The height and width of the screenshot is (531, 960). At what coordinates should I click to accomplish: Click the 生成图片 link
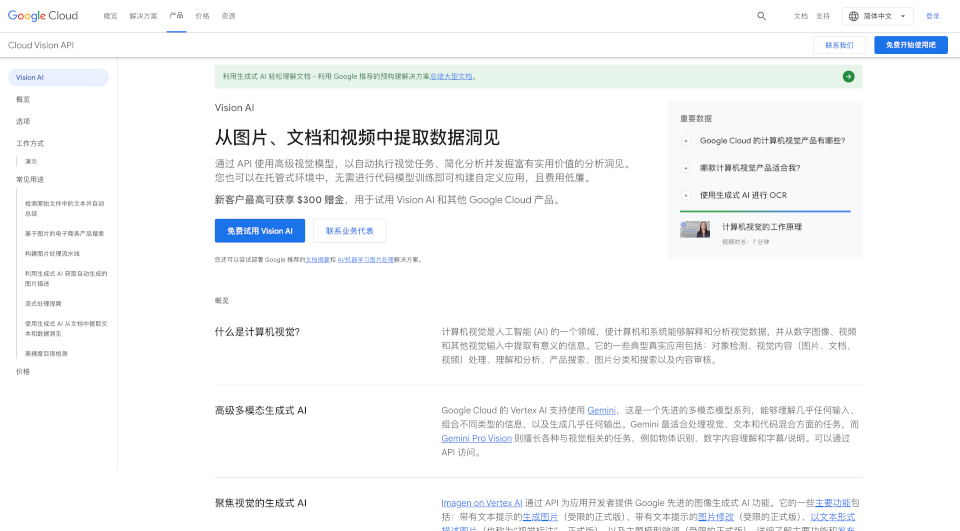tap(540, 517)
